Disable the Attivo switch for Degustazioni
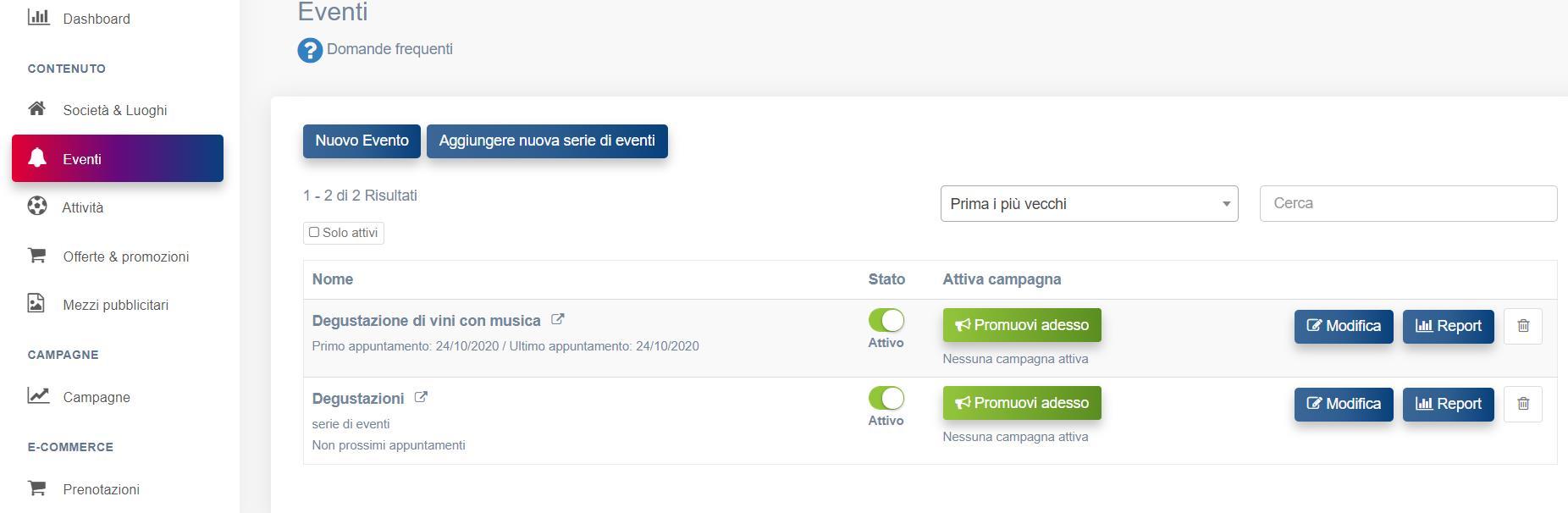The width and height of the screenshot is (1568, 513). pos(886,398)
